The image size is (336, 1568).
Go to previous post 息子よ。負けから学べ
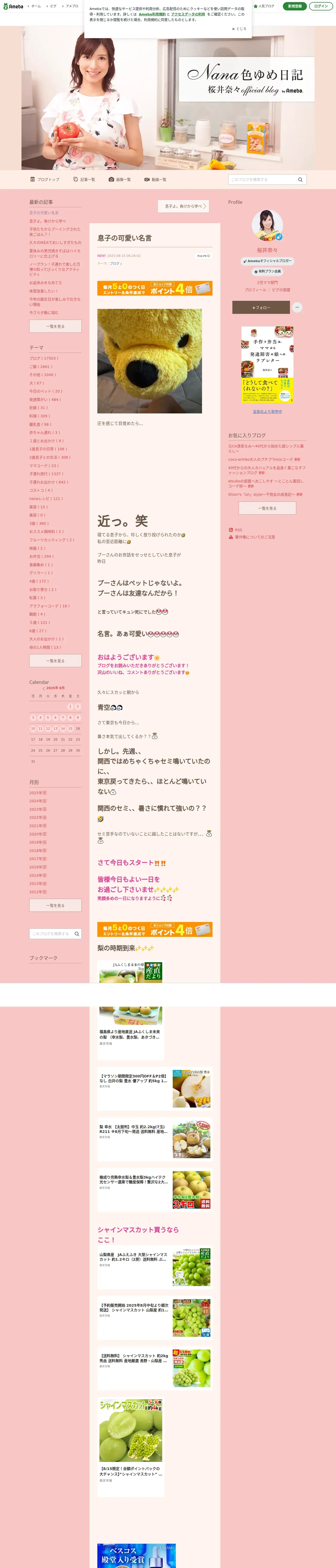click(183, 206)
